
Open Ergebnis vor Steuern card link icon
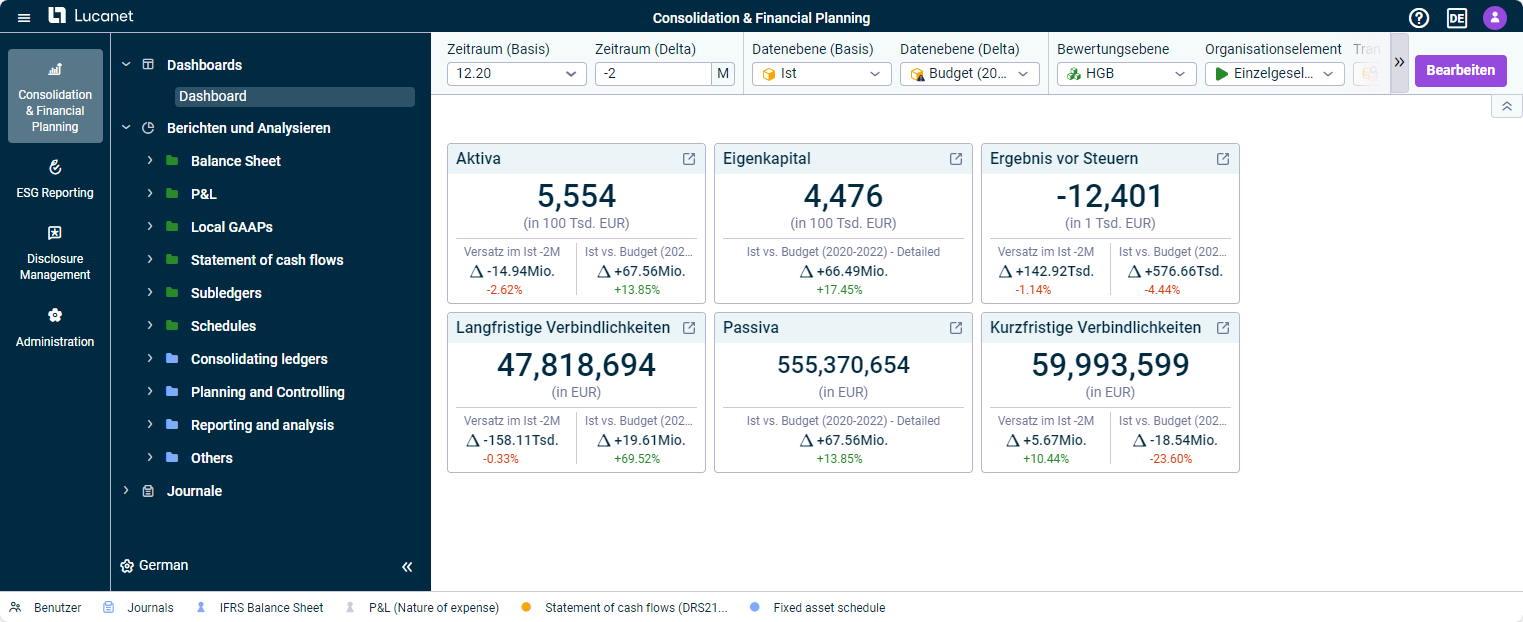point(1223,159)
